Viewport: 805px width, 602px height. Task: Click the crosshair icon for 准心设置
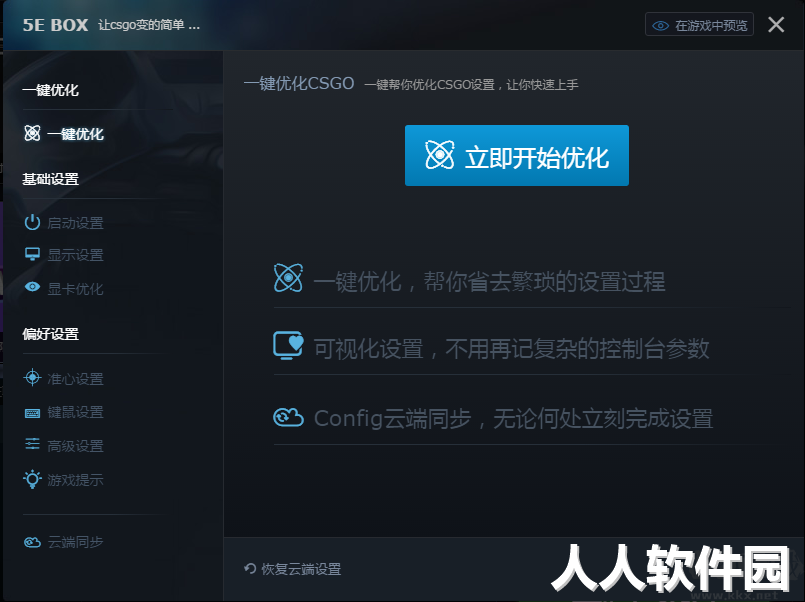pyautogui.click(x=32, y=378)
